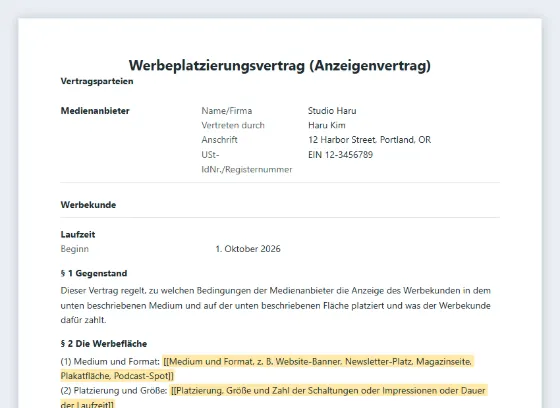The width and height of the screenshot is (560, 408).
Task: Fill the highlighted Platzierung, Größe placeholder
Action: pyautogui.click(x=274, y=397)
